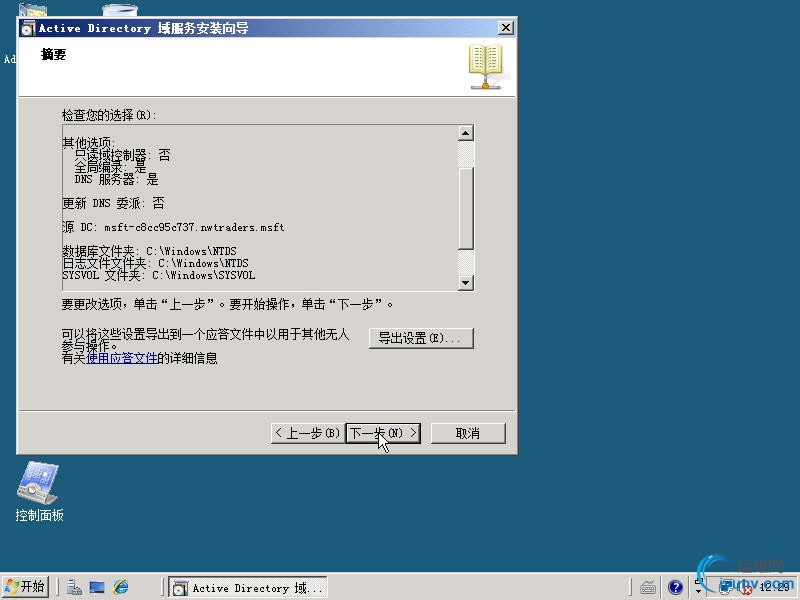Open the 控制面板 desktop icon
This screenshot has height=600, width=800.
(x=39, y=491)
